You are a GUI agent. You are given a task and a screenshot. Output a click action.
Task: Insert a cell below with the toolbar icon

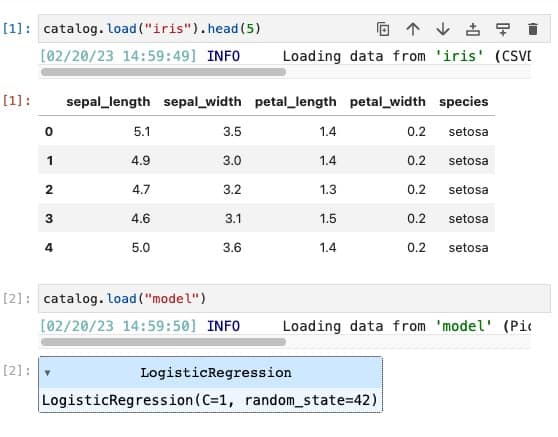click(x=503, y=29)
